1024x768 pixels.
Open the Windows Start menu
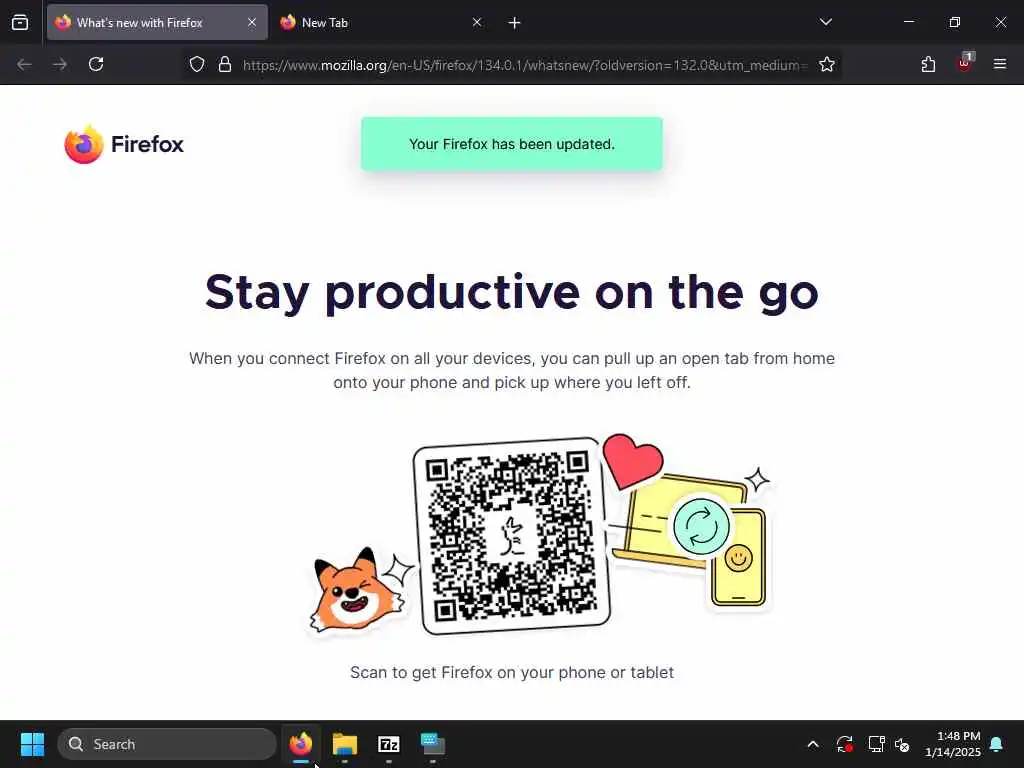point(32,744)
